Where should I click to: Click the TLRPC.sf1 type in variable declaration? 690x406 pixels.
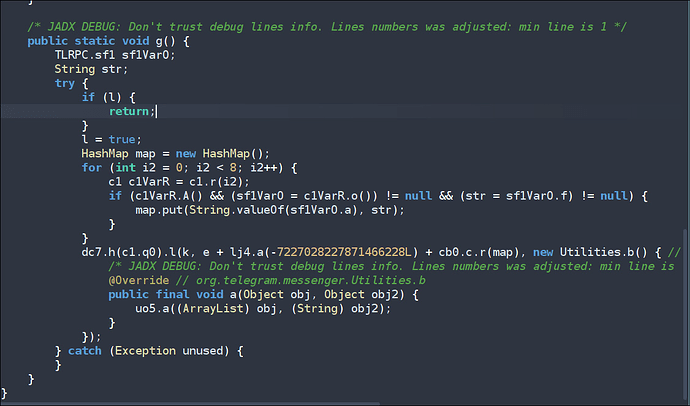coord(87,55)
